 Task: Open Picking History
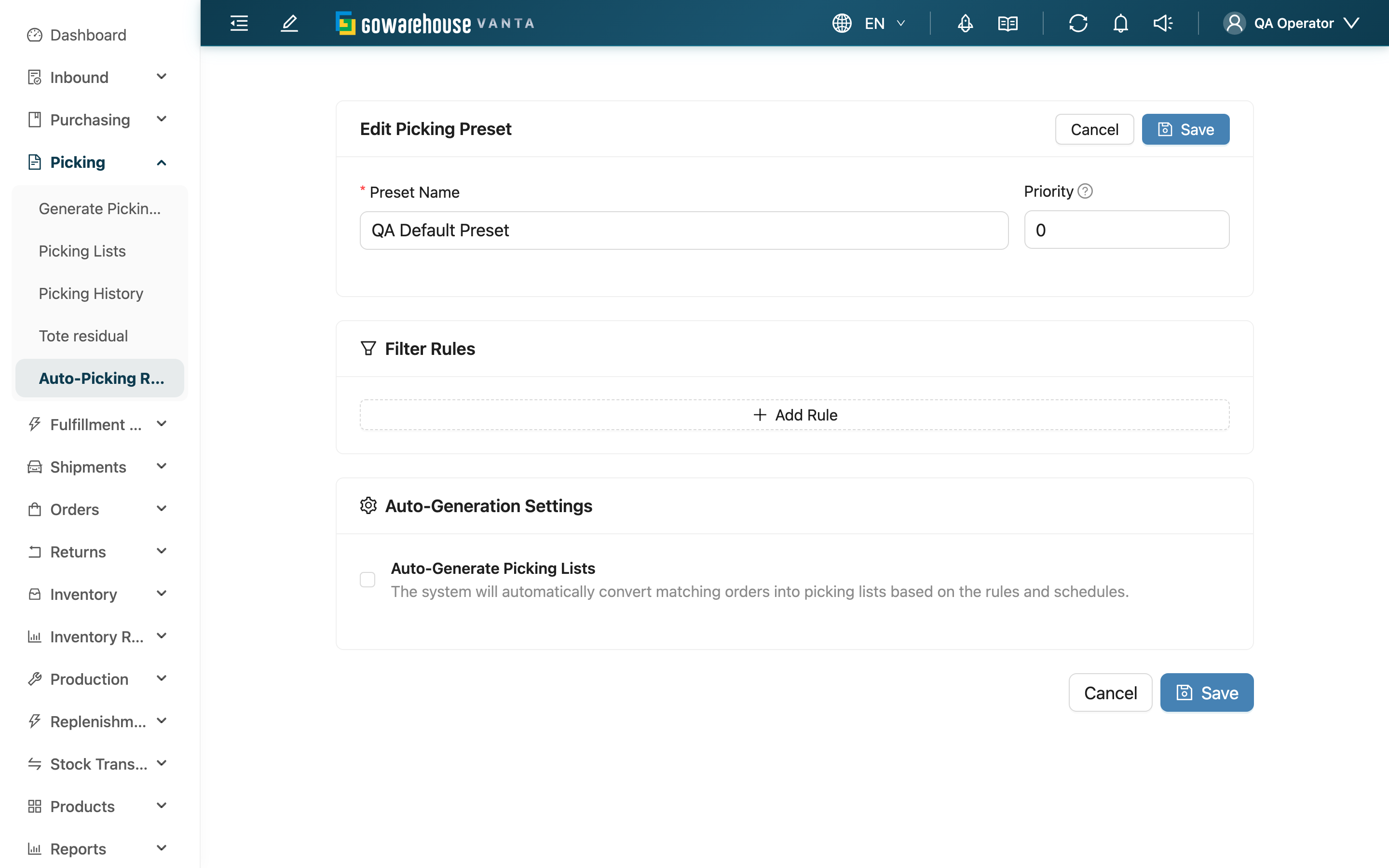(100, 293)
